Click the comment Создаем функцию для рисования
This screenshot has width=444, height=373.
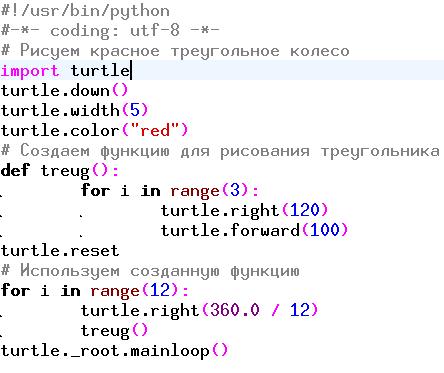click(x=220, y=151)
